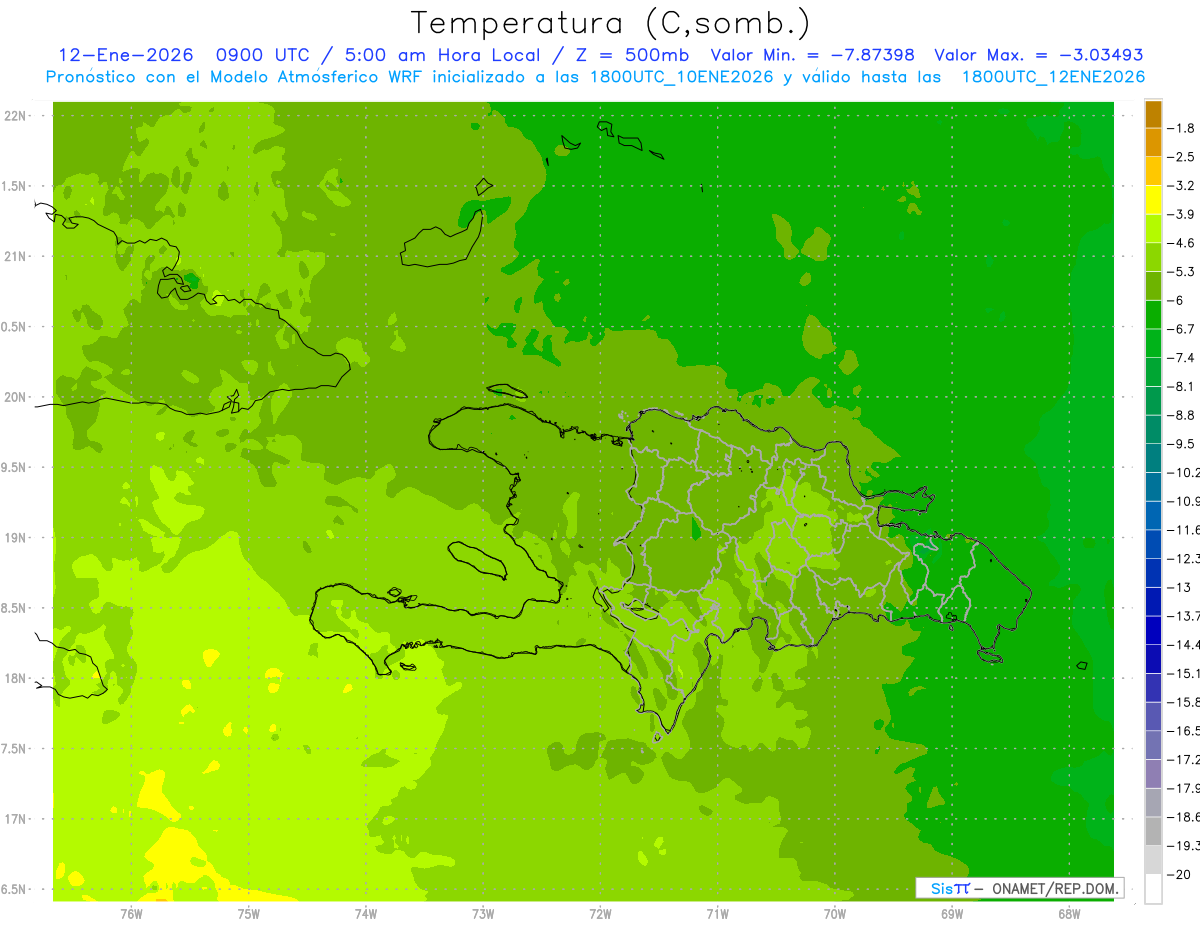Click the 'Valor Max. = -3.03493' text
1200x927 pixels.
[x=1039, y=55]
